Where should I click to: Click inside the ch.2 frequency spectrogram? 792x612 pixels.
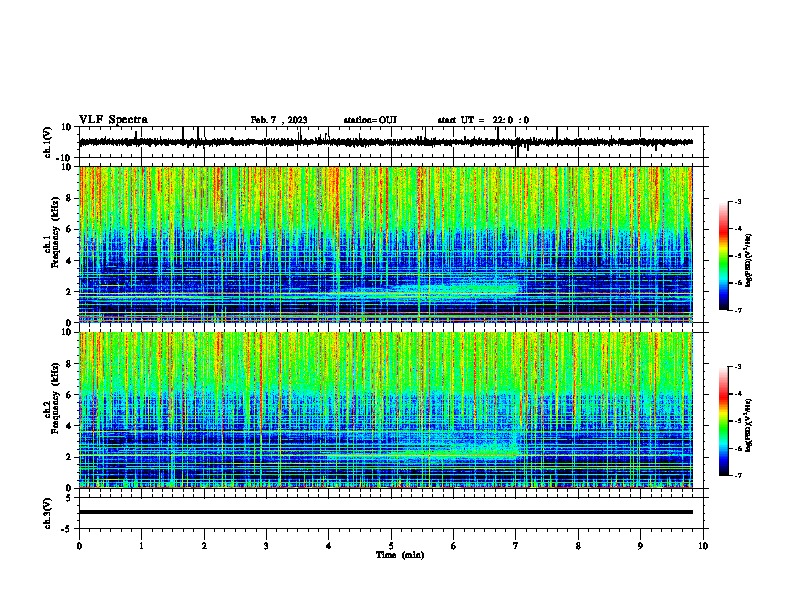(x=385, y=410)
